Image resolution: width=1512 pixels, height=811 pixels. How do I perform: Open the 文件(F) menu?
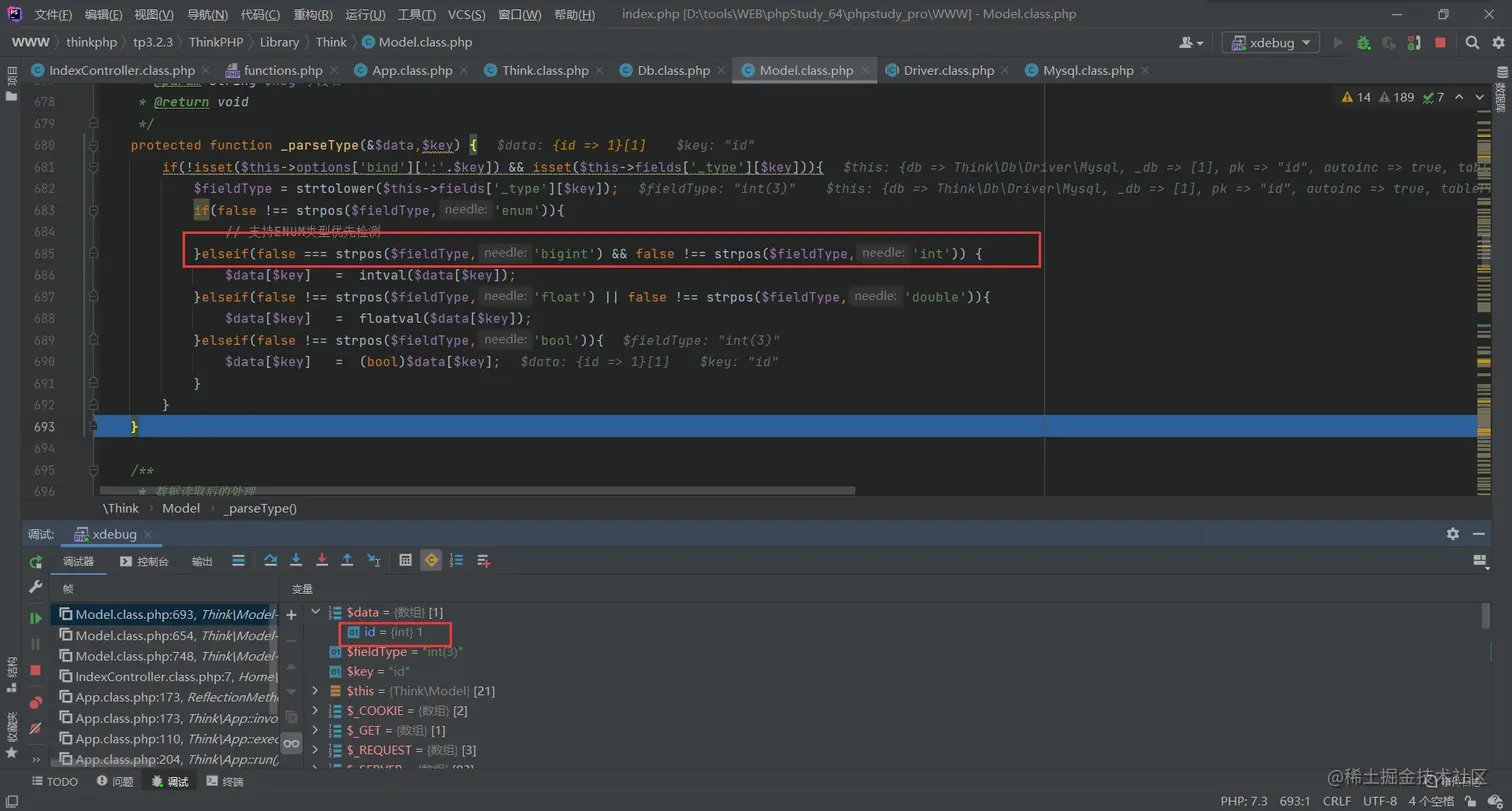(53, 15)
